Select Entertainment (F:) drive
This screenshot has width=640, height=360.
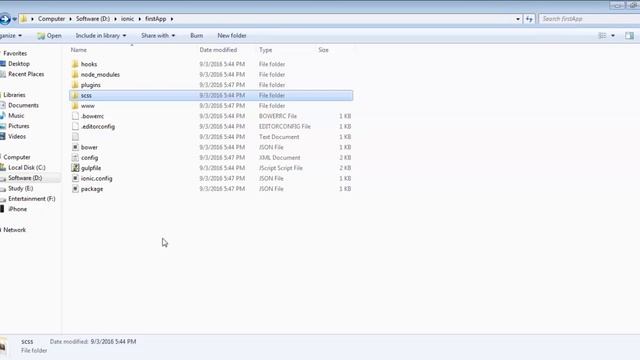tap(31, 199)
